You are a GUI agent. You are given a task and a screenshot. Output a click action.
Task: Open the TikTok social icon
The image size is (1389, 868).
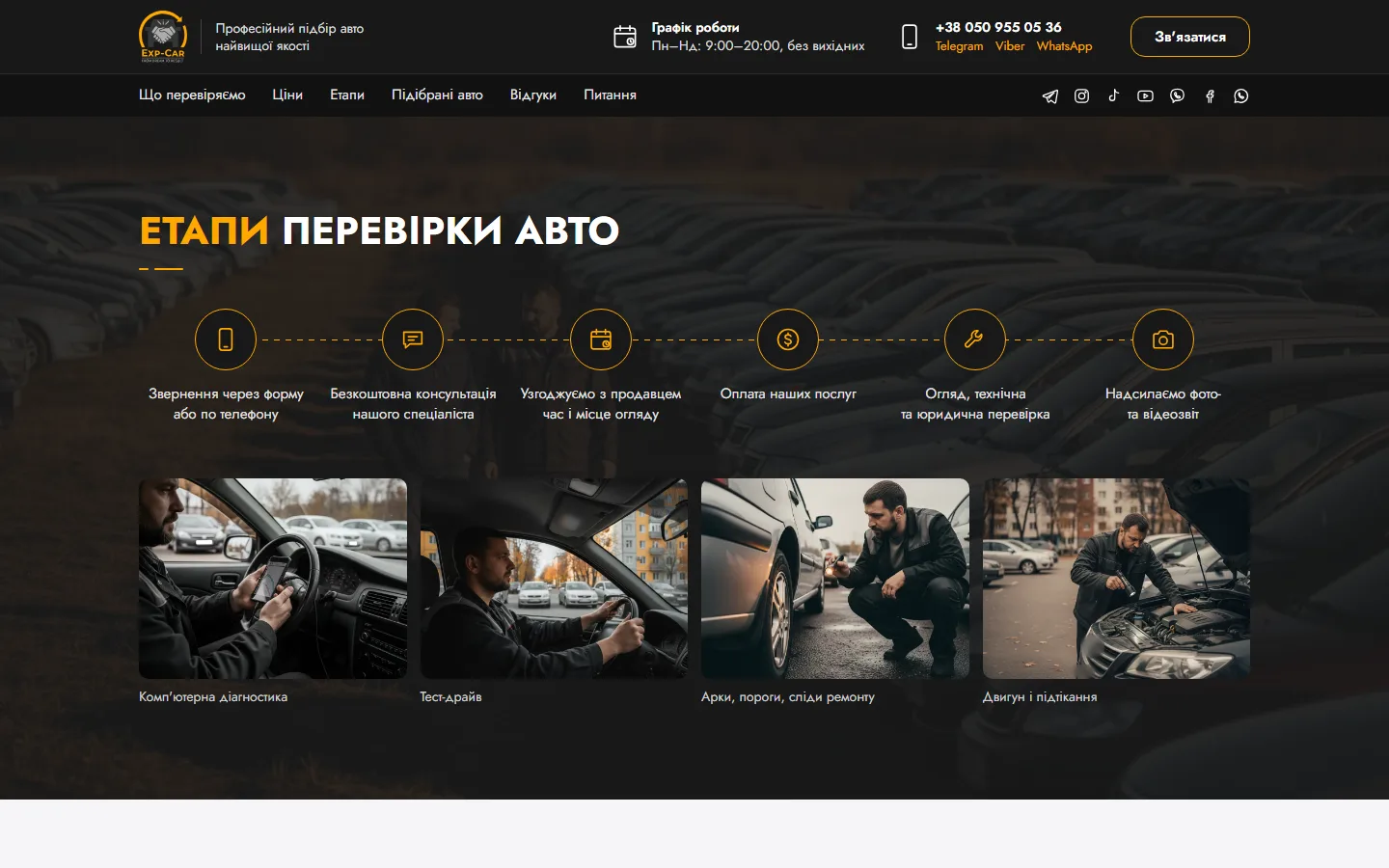[x=1113, y=95]
